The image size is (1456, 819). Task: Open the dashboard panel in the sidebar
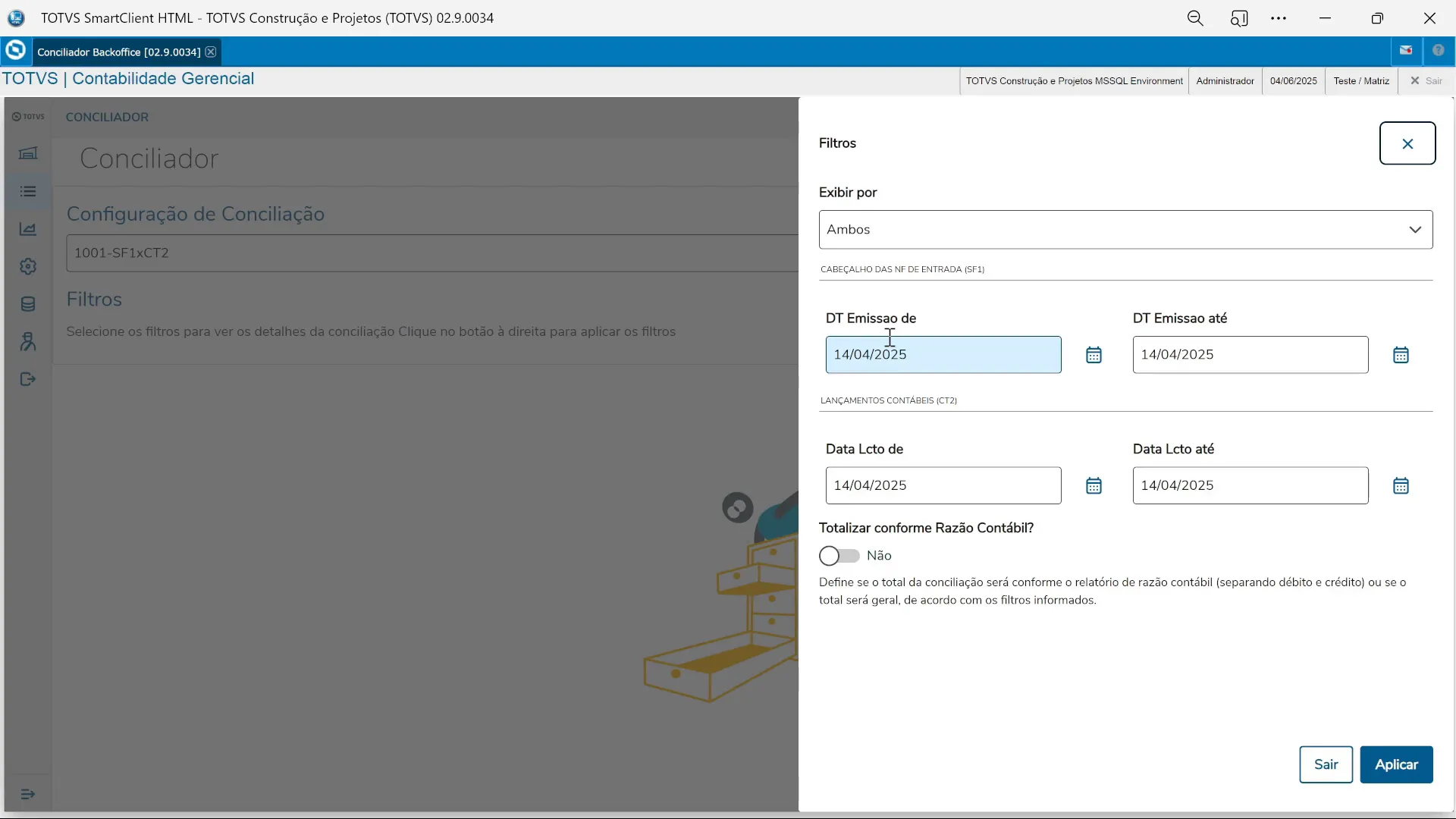point(28,153)
